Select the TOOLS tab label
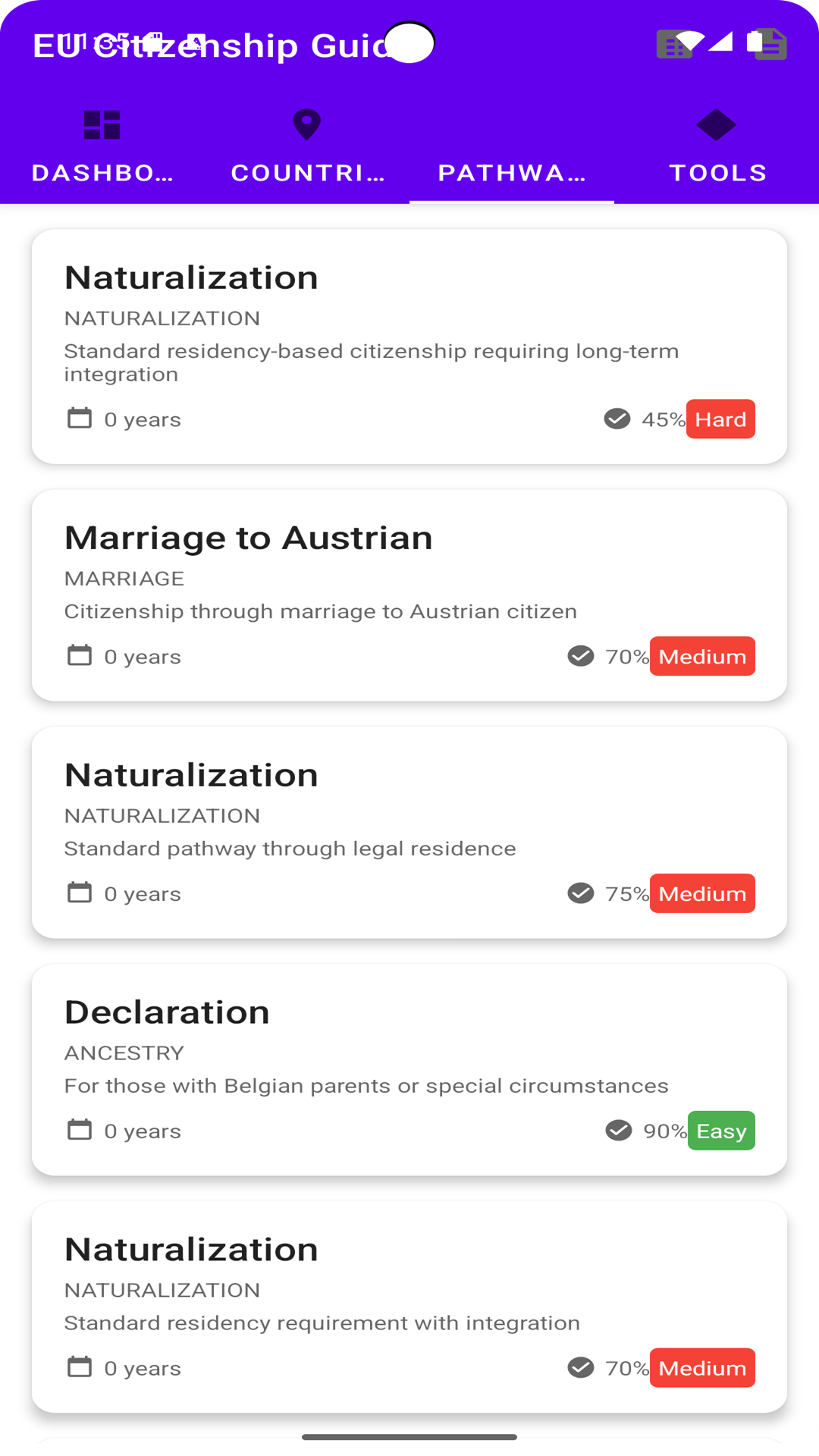This screenshot has height=1456, width=819. pyautogui.click(x=717, y=173)
